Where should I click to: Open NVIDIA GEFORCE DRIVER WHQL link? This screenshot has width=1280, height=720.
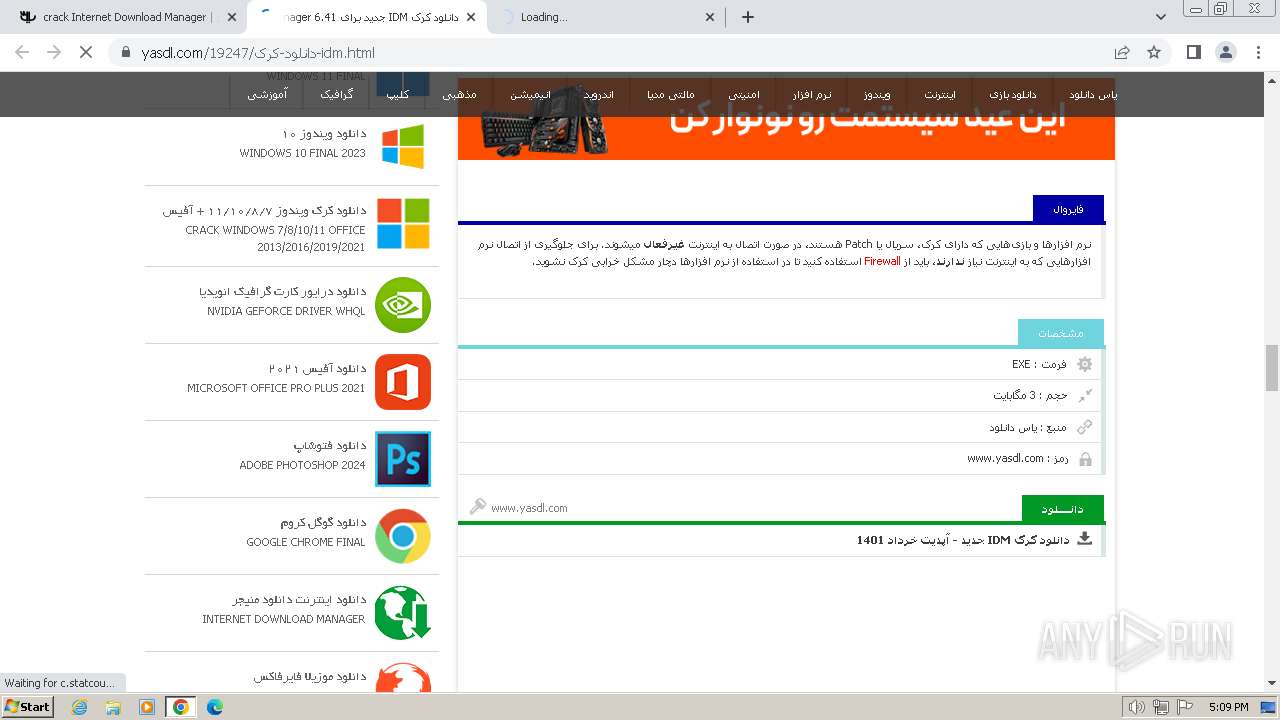pyautogui.click(x=286, y=311)
